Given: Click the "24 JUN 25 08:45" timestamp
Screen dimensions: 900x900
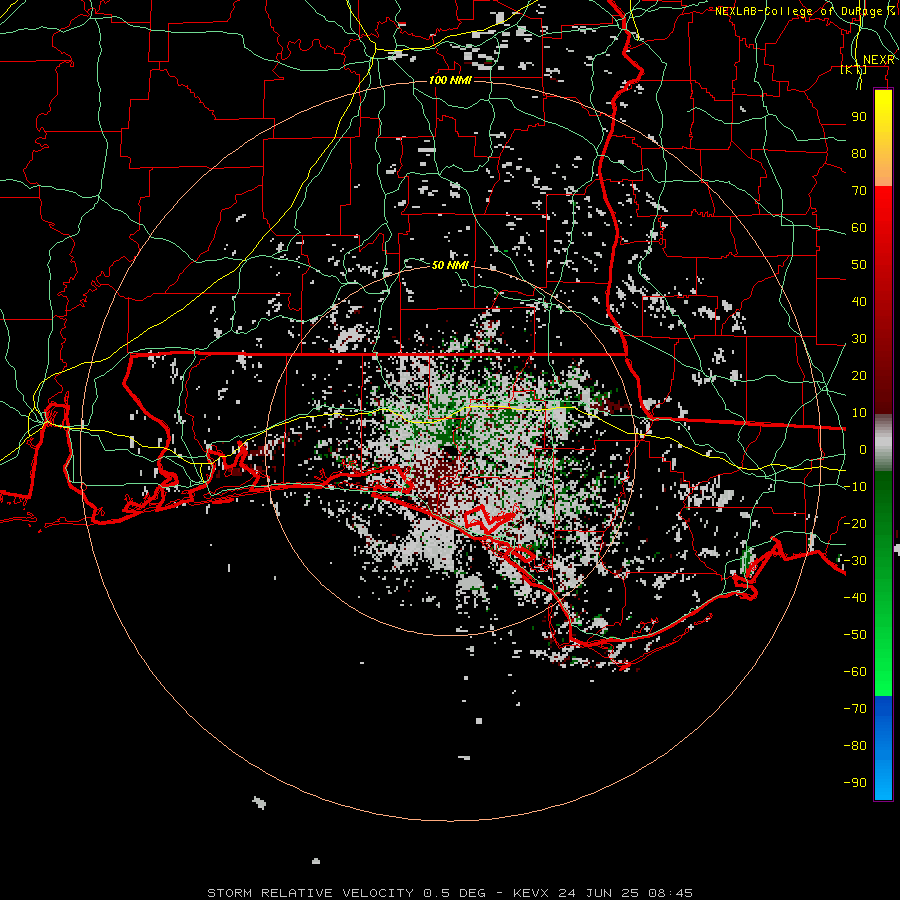Looking at the screenshot, I should pyautogui.click(x=625, y=893).
